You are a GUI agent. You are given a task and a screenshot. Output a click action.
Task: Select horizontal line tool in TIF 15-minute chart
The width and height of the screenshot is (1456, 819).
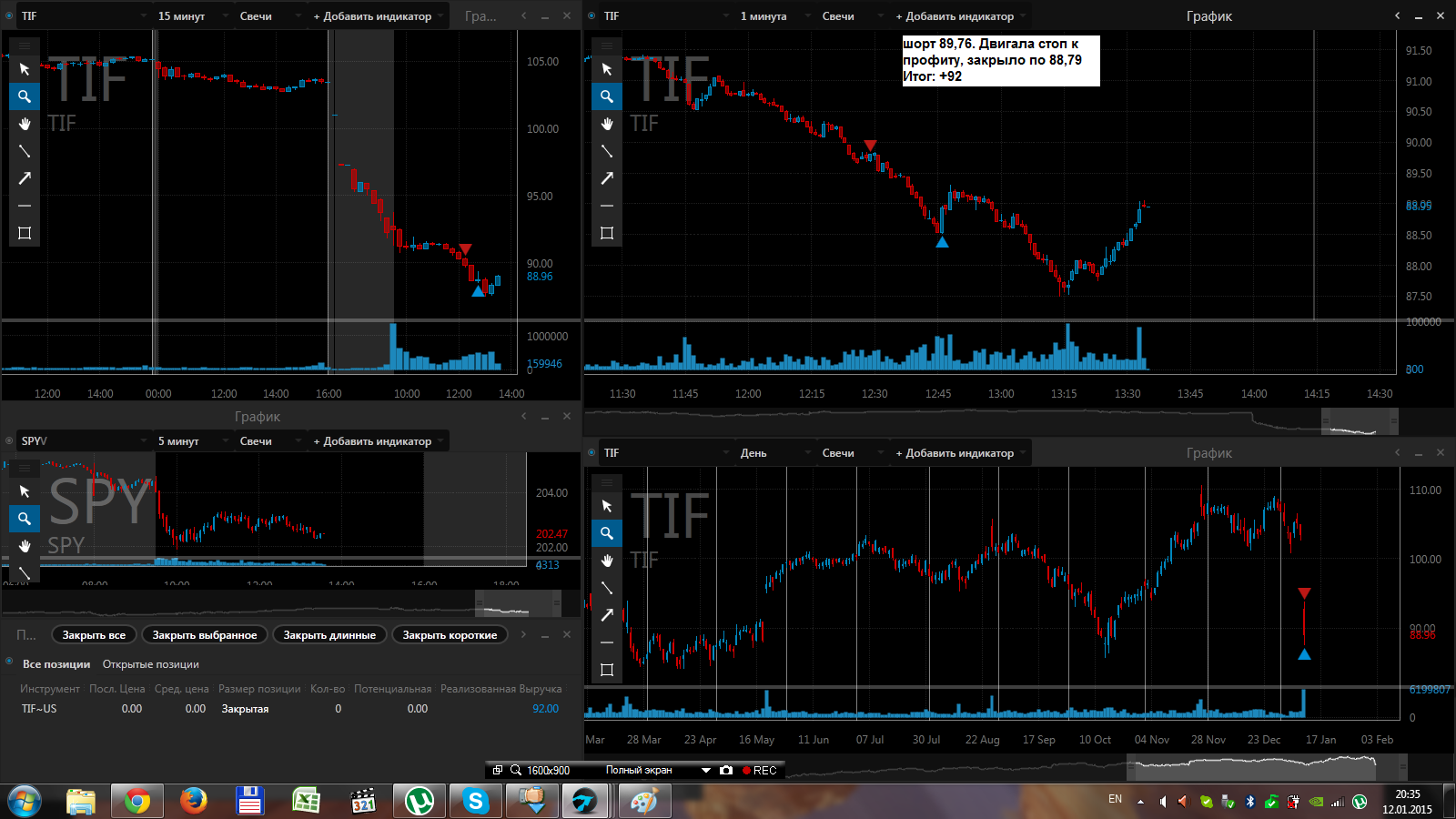(x=25, y=206)
